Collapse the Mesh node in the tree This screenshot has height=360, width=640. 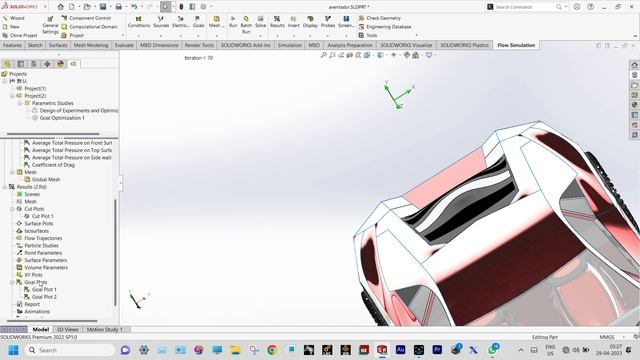[12, 172]
